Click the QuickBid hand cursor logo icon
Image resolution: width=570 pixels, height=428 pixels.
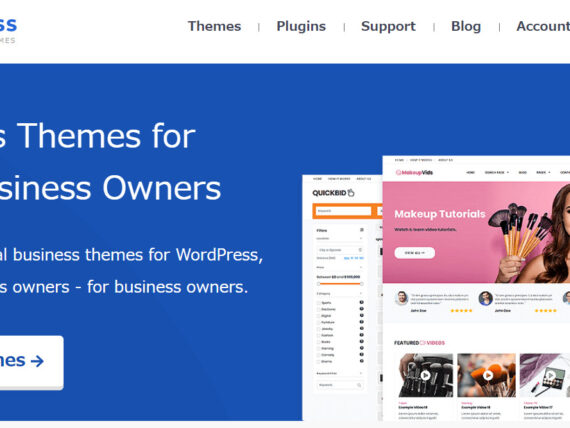coord(351,193)
